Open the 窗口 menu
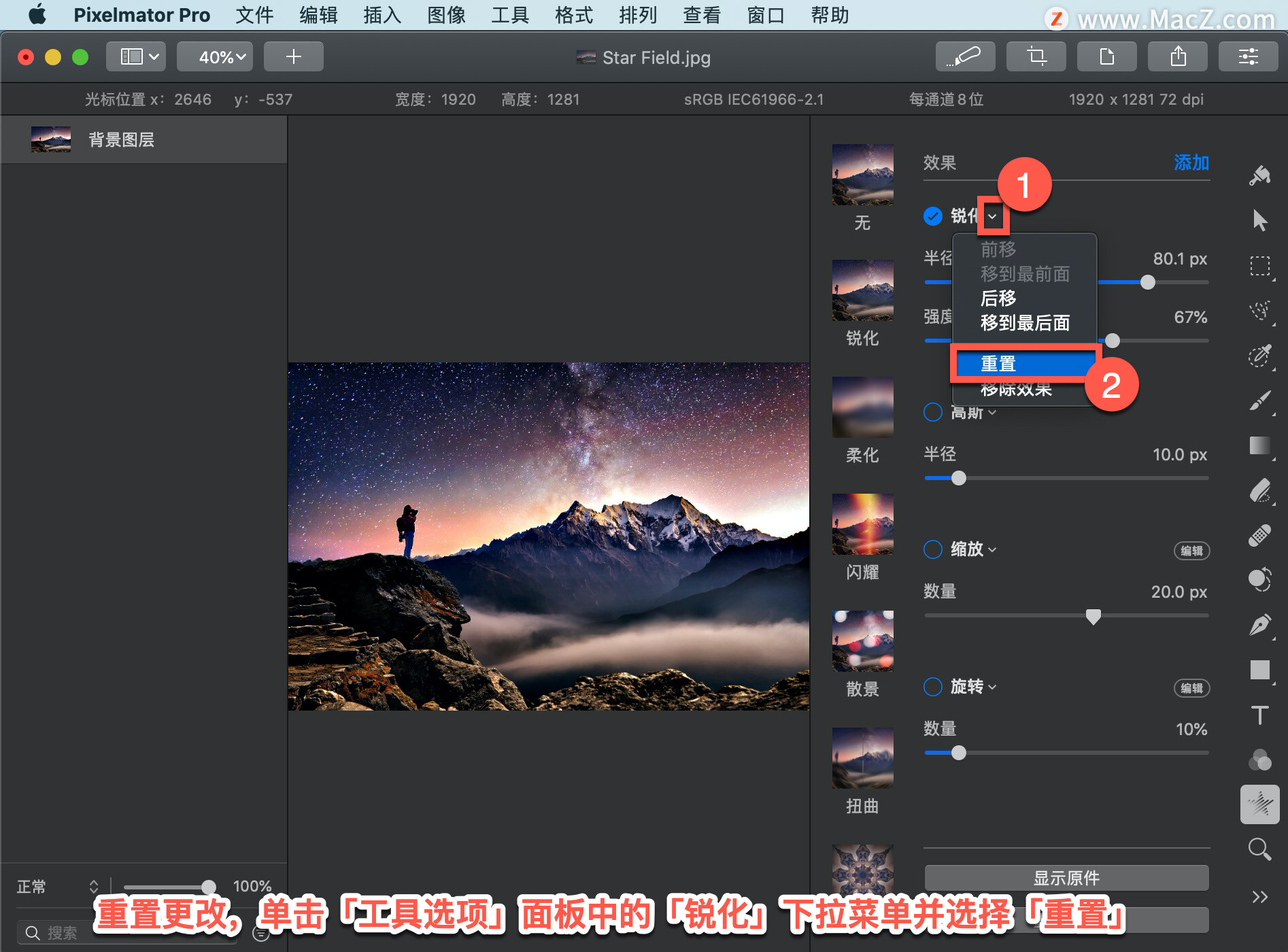 766,15
